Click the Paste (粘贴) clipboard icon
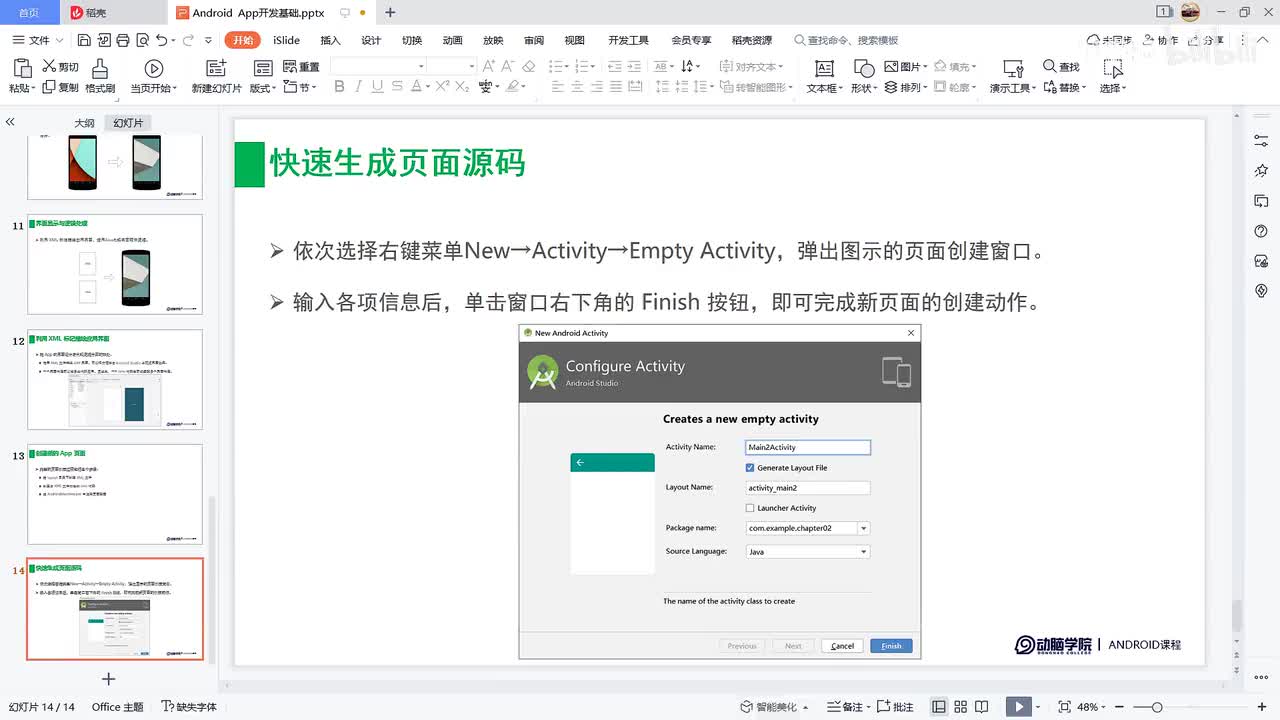The image size is (1280, 720). pyautogui.click(x=23, y=67)
